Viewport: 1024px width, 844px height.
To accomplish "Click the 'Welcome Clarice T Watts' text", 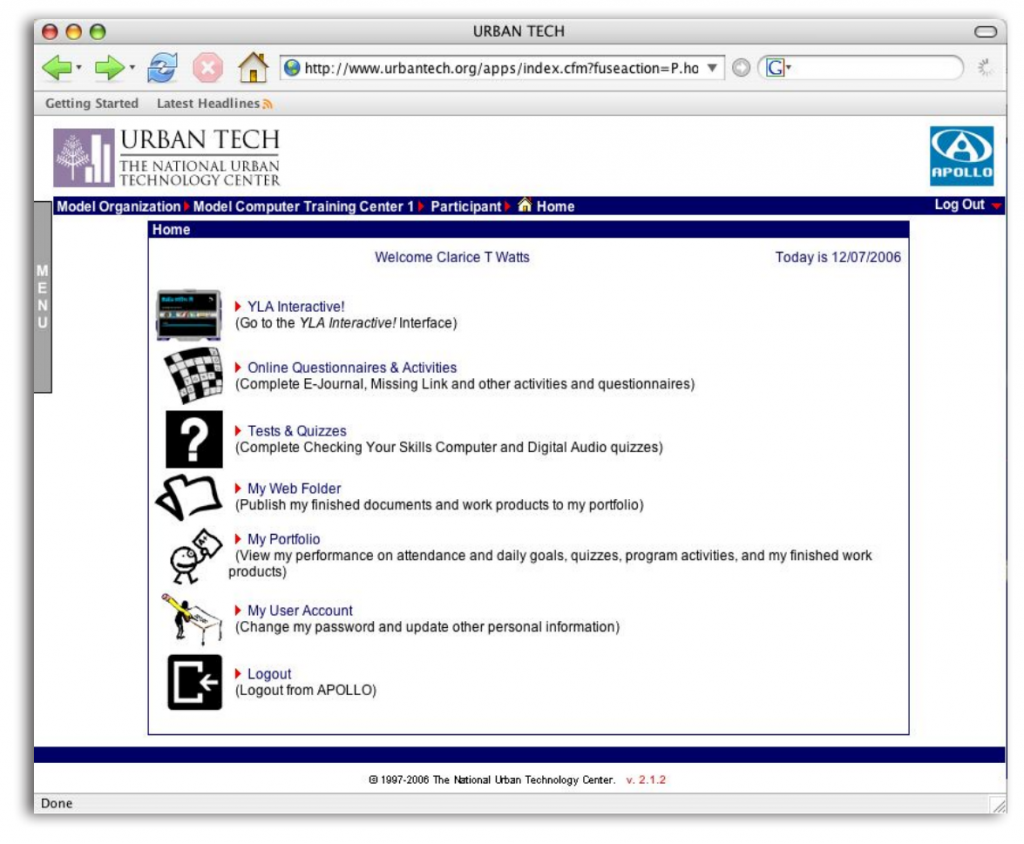I will (452, 257).
